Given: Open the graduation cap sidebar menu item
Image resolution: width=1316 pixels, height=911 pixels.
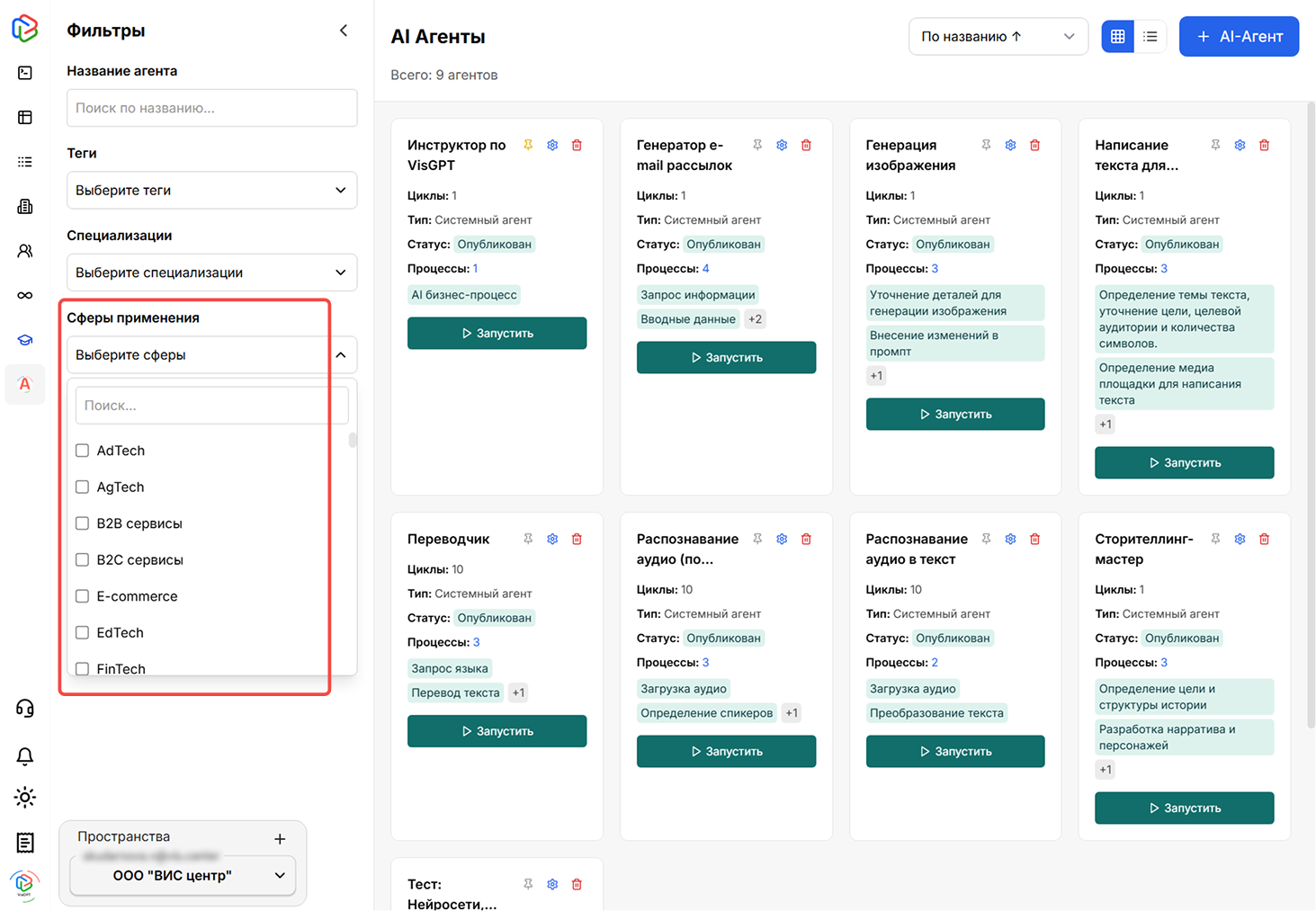Looking at the screenshot, I should (x=25, y=340).
